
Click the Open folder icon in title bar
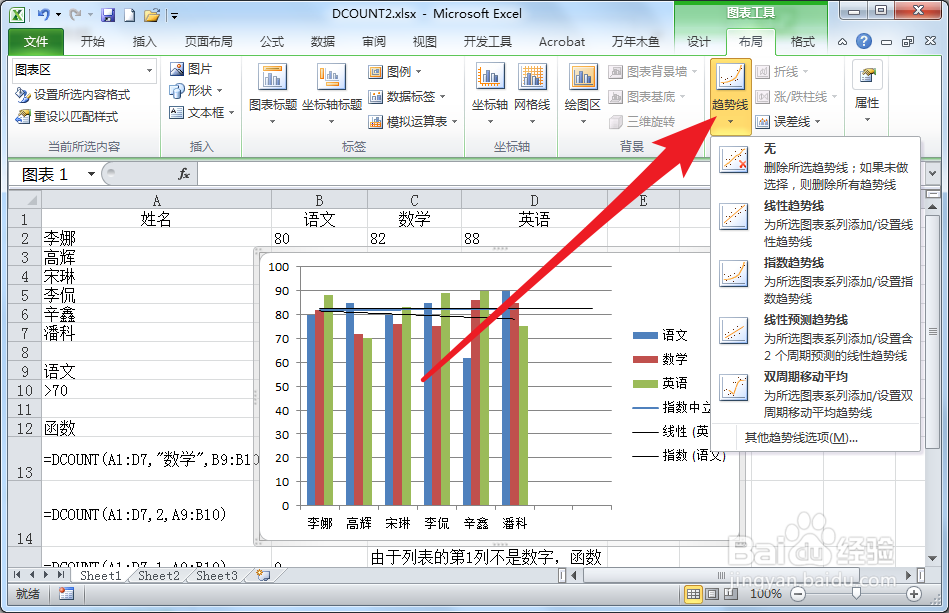(x=152, y=15)
